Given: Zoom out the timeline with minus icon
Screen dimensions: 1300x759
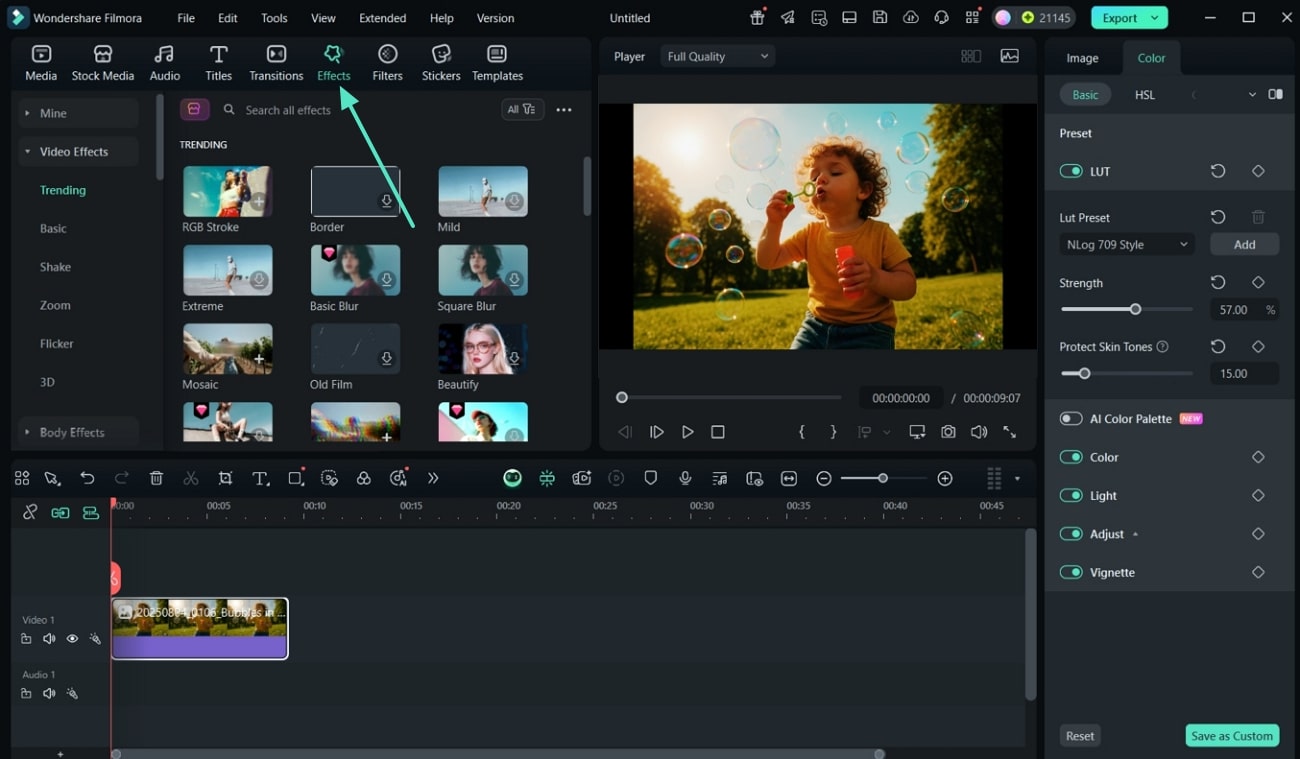Looking at the screenshot, I should [824, 479].
